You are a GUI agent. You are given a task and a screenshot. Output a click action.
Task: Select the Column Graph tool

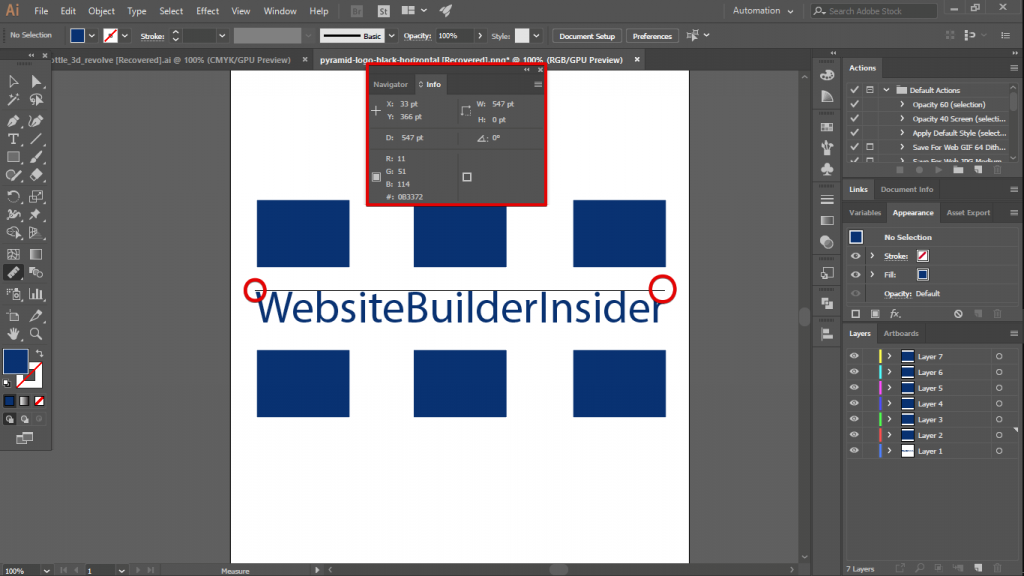pos(36,293)
